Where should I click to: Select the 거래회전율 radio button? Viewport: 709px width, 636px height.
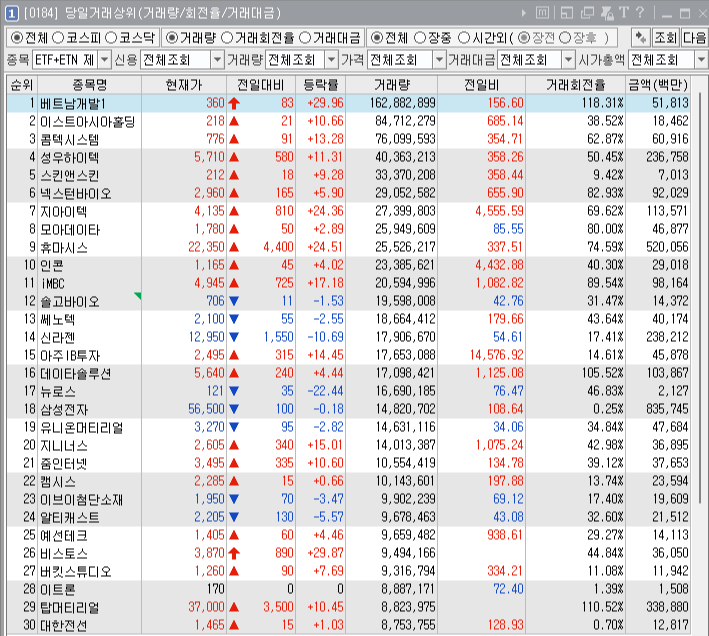(x=227, y=38)
